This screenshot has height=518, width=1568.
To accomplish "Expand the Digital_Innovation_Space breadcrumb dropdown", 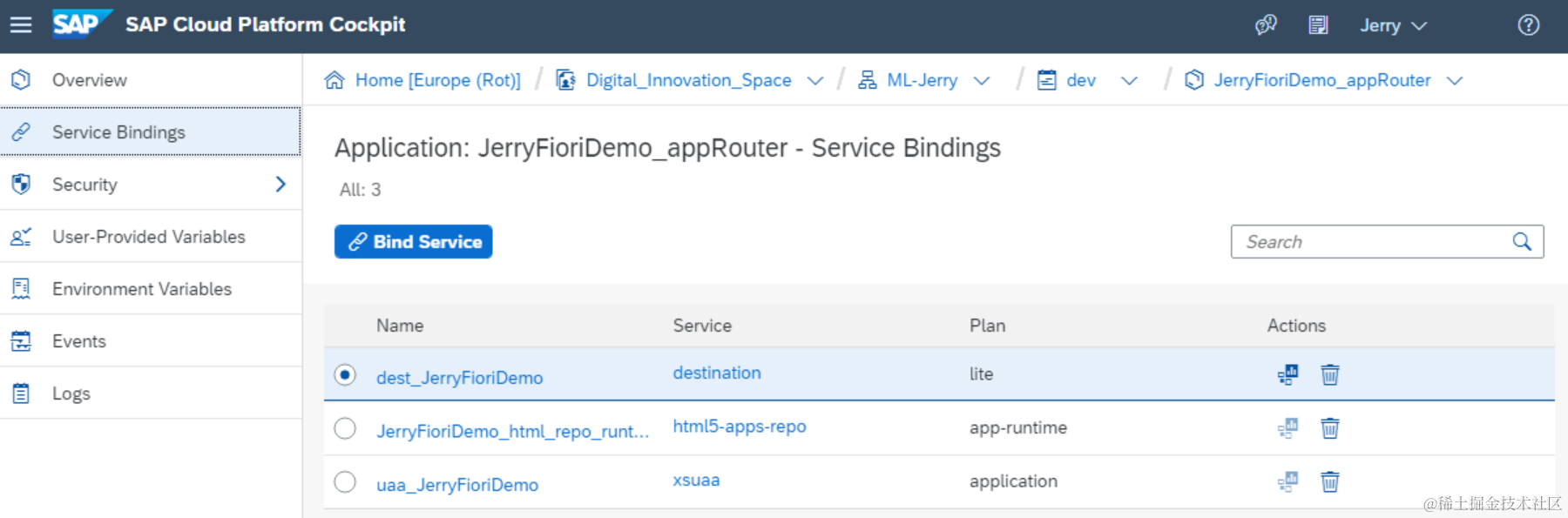I will 815,81.
